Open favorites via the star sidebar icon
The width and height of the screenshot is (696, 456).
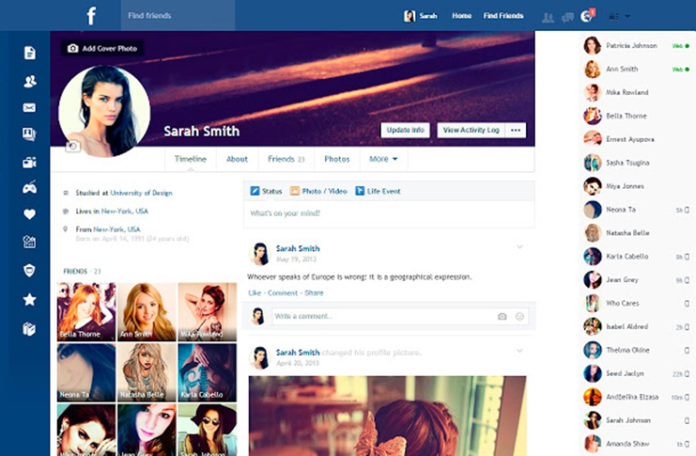(30, 299)
